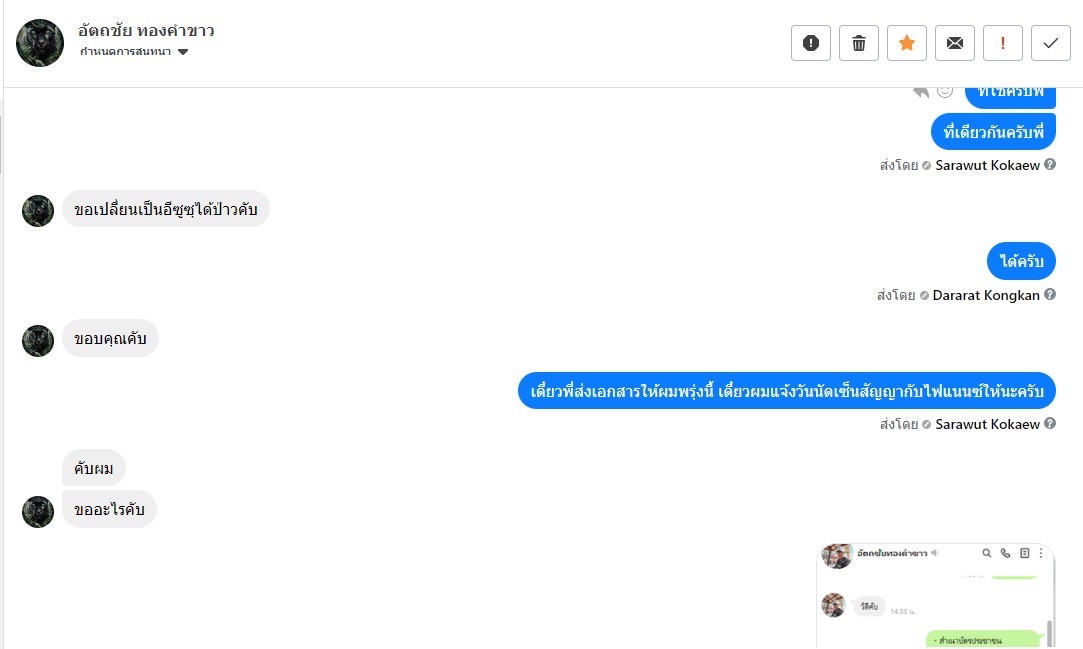Select the ขอเปลี่ยนเป็นอีซูซุได้ป่าวคับ message bubble
The image size is (1083, 649).
166,209
